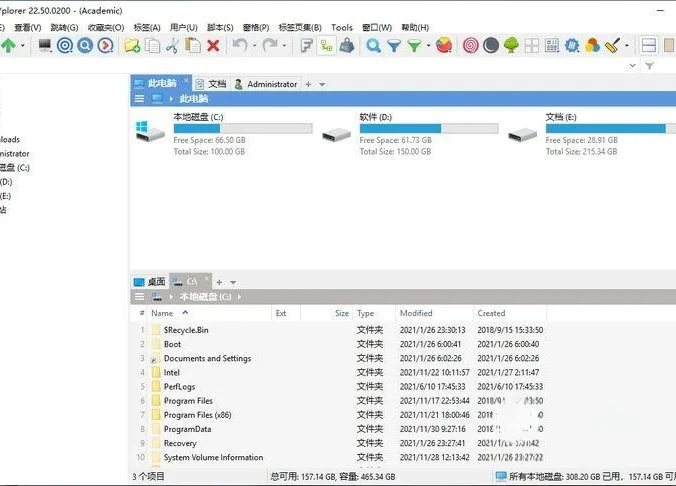676x486 pixels.
Task: Click 此电脑 in top address bar
Action: tap(194, 99)
